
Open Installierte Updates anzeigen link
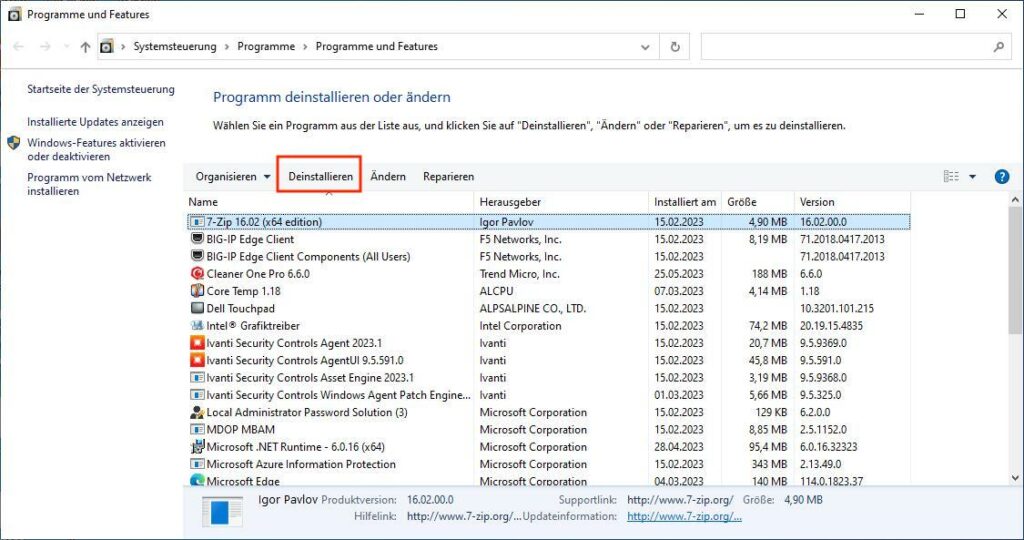pyautogui.click(x=95, y=122)
